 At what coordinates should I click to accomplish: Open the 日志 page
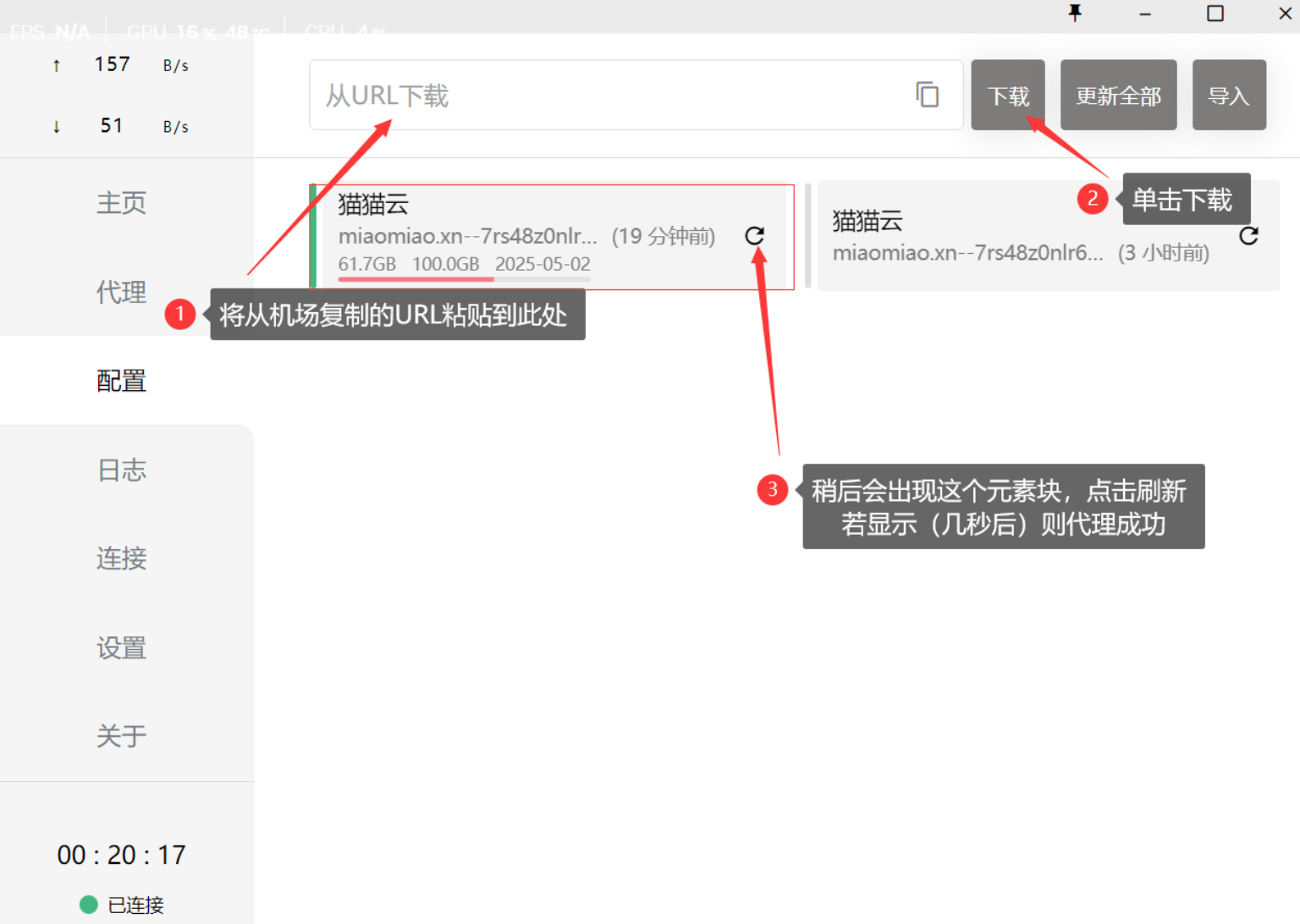click(122, 470)
